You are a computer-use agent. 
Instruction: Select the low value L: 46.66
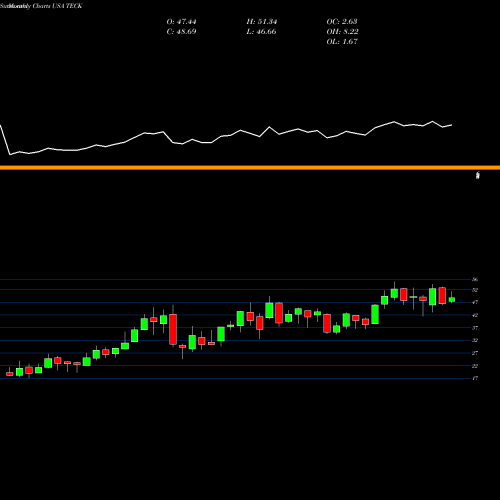[x=262, y=32]
